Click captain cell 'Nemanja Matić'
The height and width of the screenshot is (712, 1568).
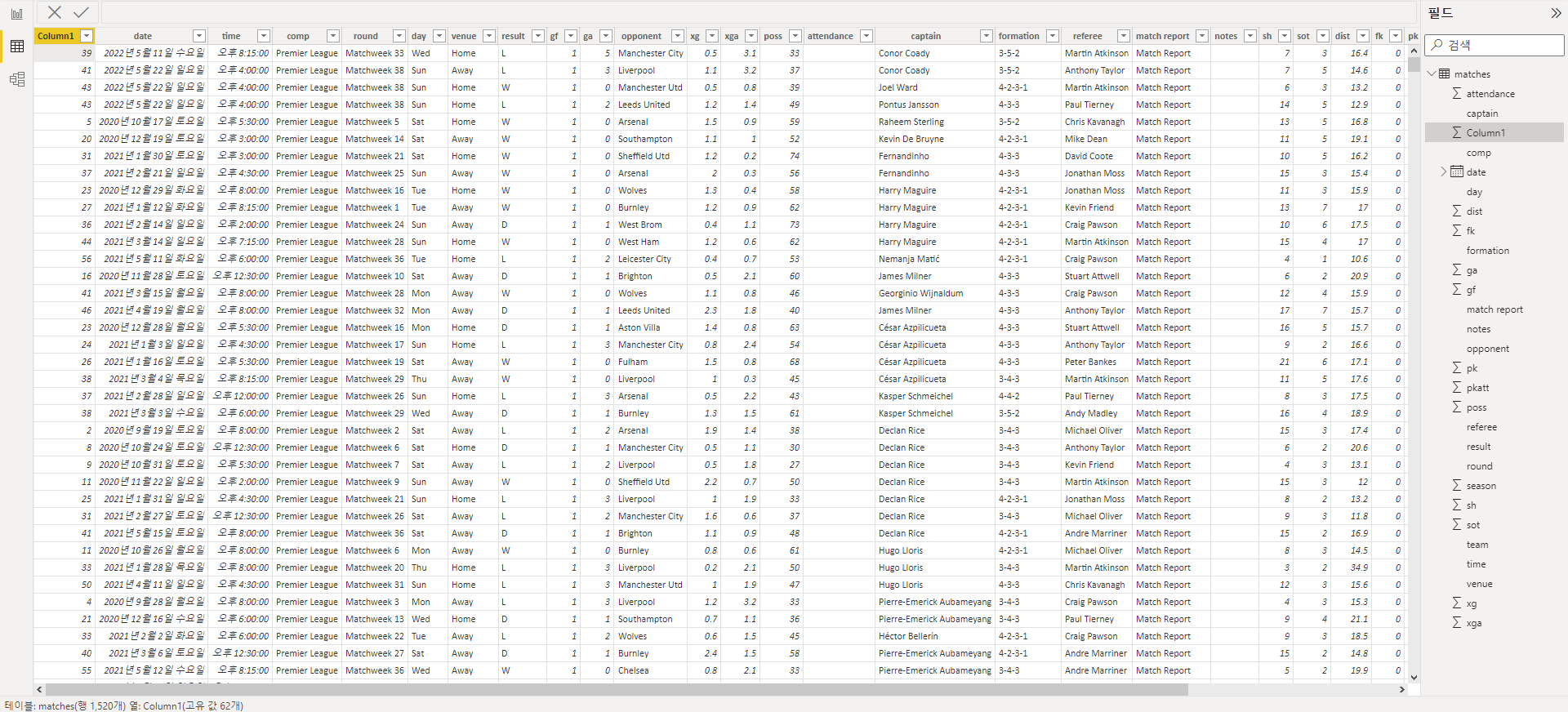coord(909,259)
